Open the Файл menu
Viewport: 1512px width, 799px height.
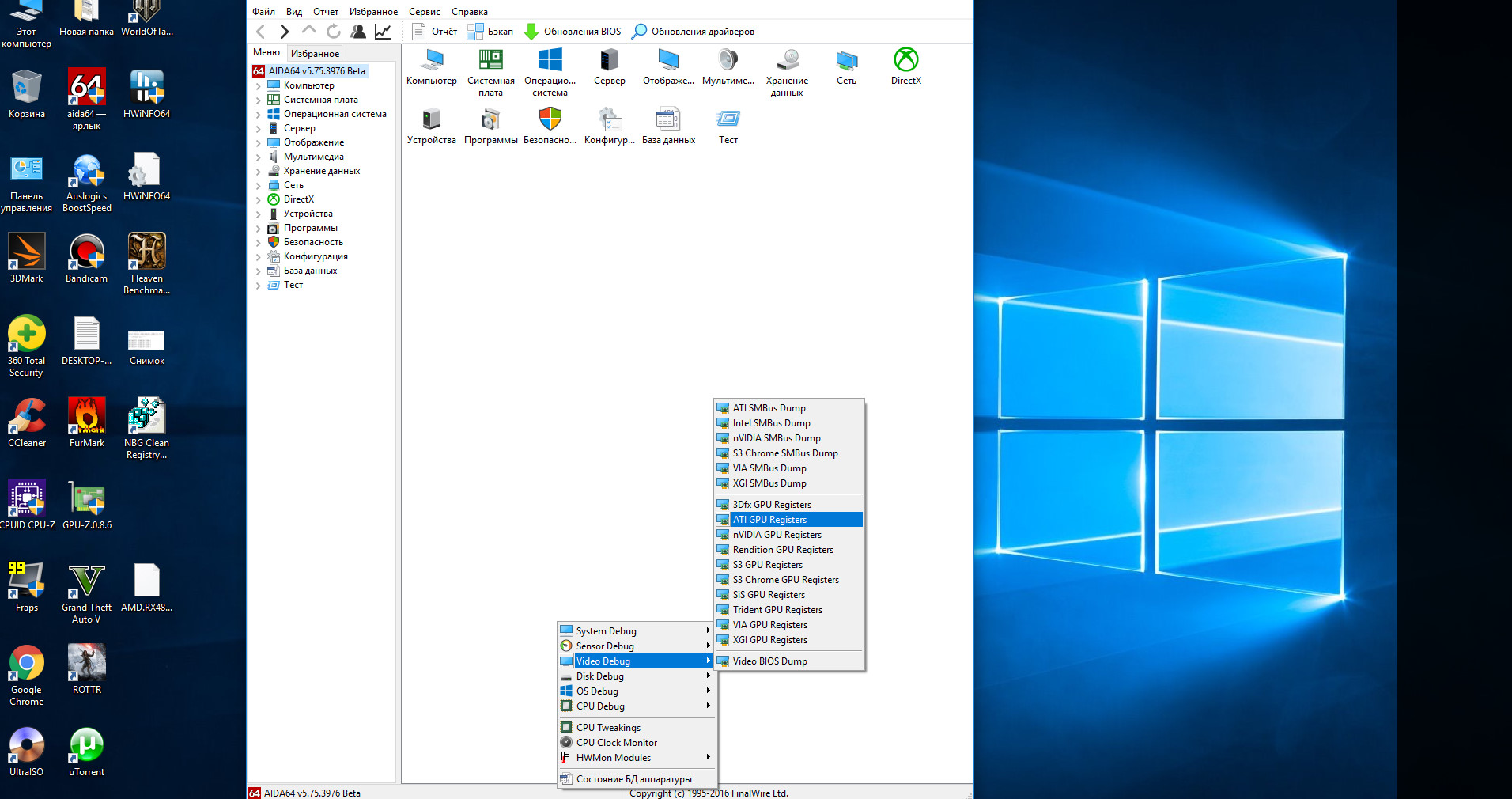pos(263,12)
